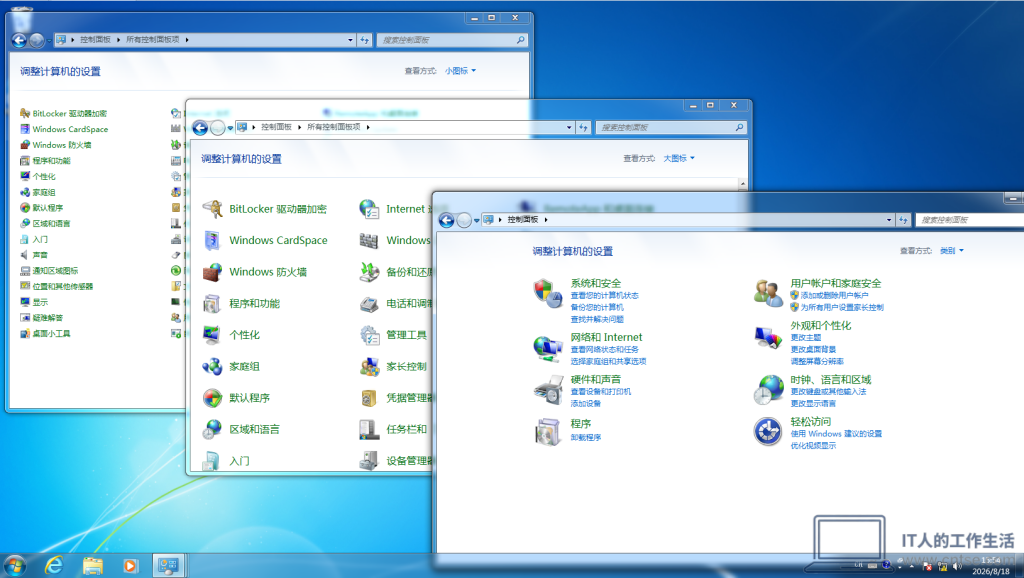The width and height of the screenshot is (1024, 578).
Task: Click refresh button in small icons window
Action: pyautogui.click(x=364, y=40)
